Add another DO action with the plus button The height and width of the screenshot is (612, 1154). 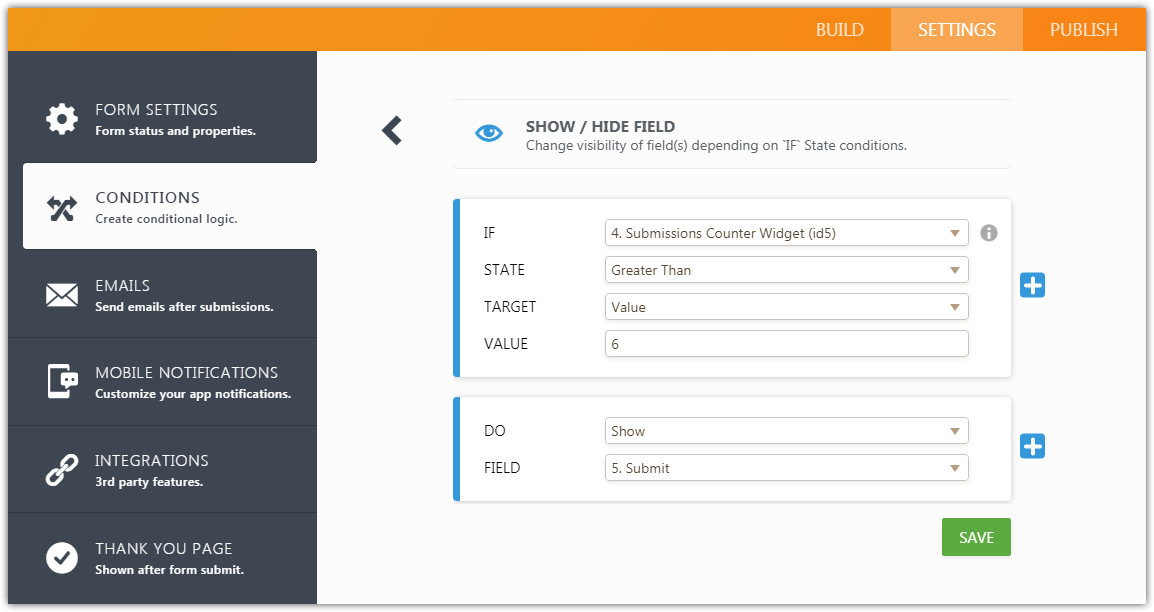click(1032, 446)
